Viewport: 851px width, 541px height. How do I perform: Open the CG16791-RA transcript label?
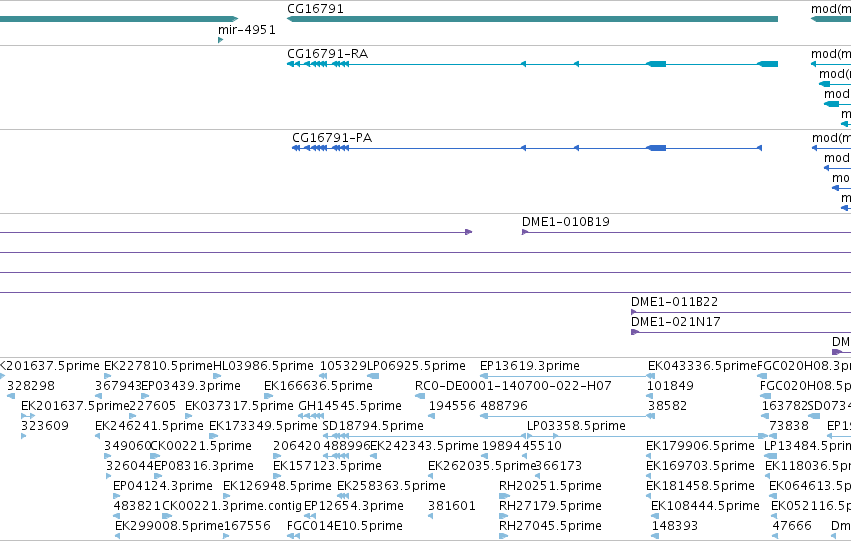[x=327, y=54]
